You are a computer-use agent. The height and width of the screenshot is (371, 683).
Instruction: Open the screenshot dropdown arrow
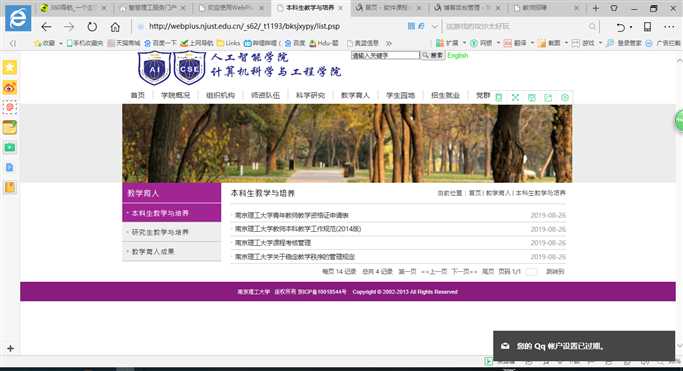(566, 43)
